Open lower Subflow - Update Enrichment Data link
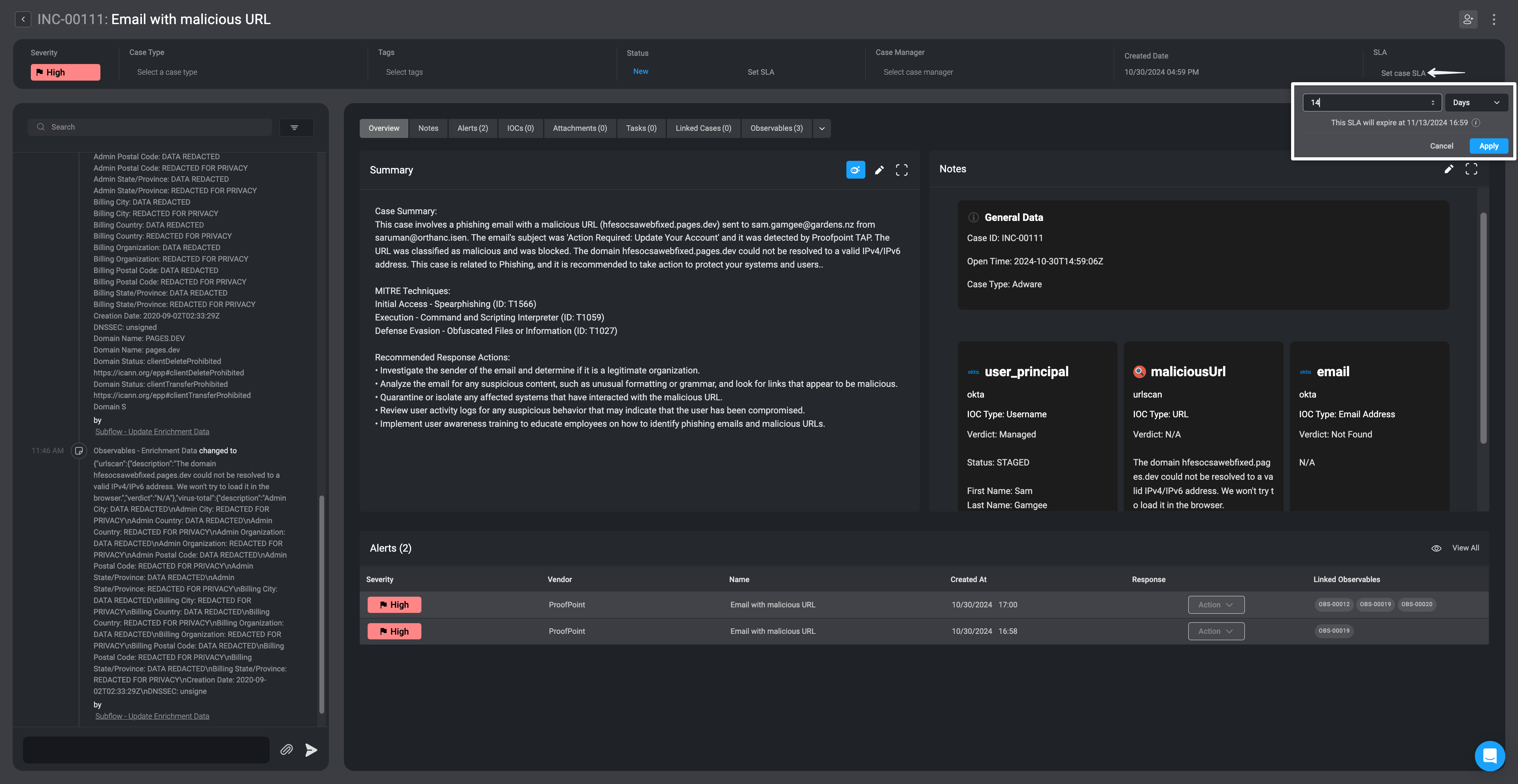Screen dimensions: 1518x784 pos(152,716)
